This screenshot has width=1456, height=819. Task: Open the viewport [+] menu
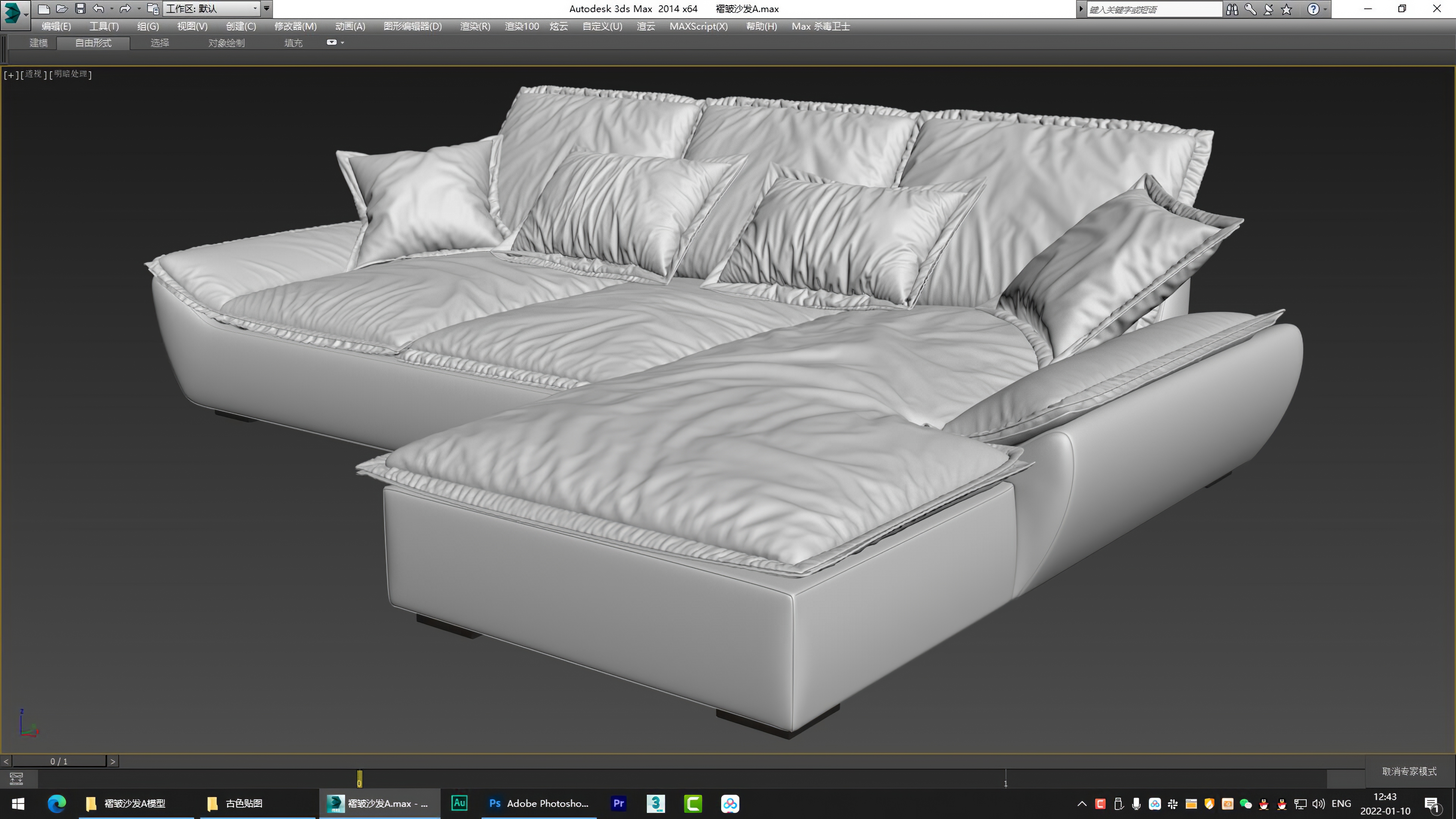(11, 75)
